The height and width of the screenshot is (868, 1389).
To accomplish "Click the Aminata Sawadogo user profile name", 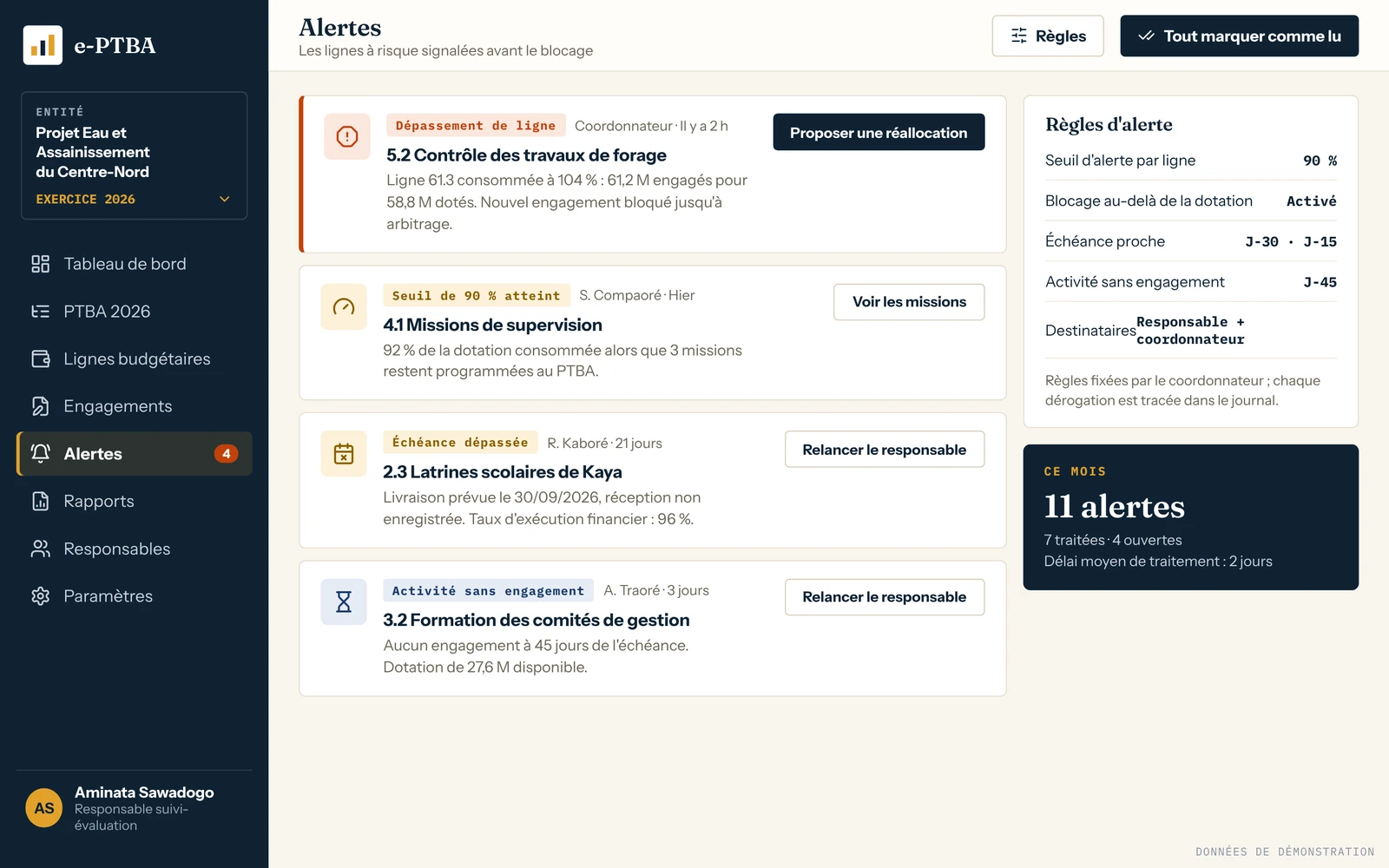I will pos(144,792).
